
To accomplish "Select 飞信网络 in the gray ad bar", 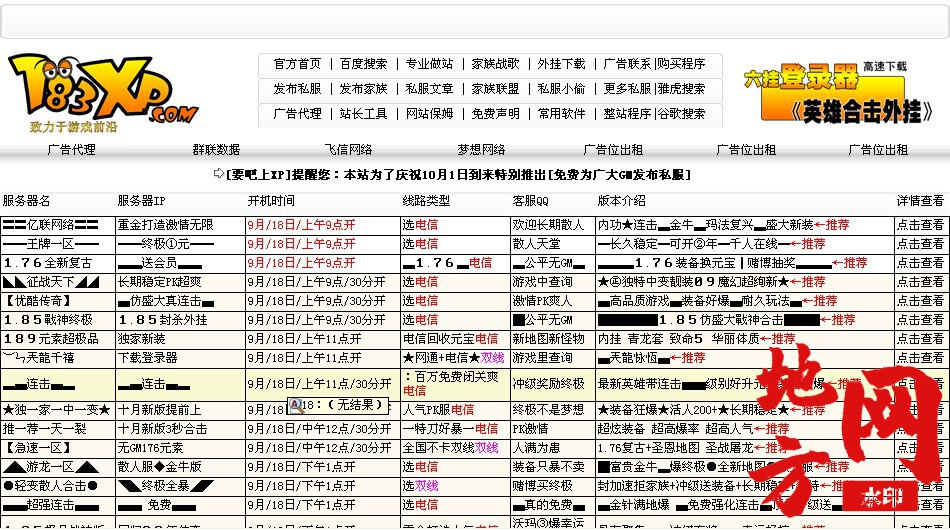I will (348, 150).
